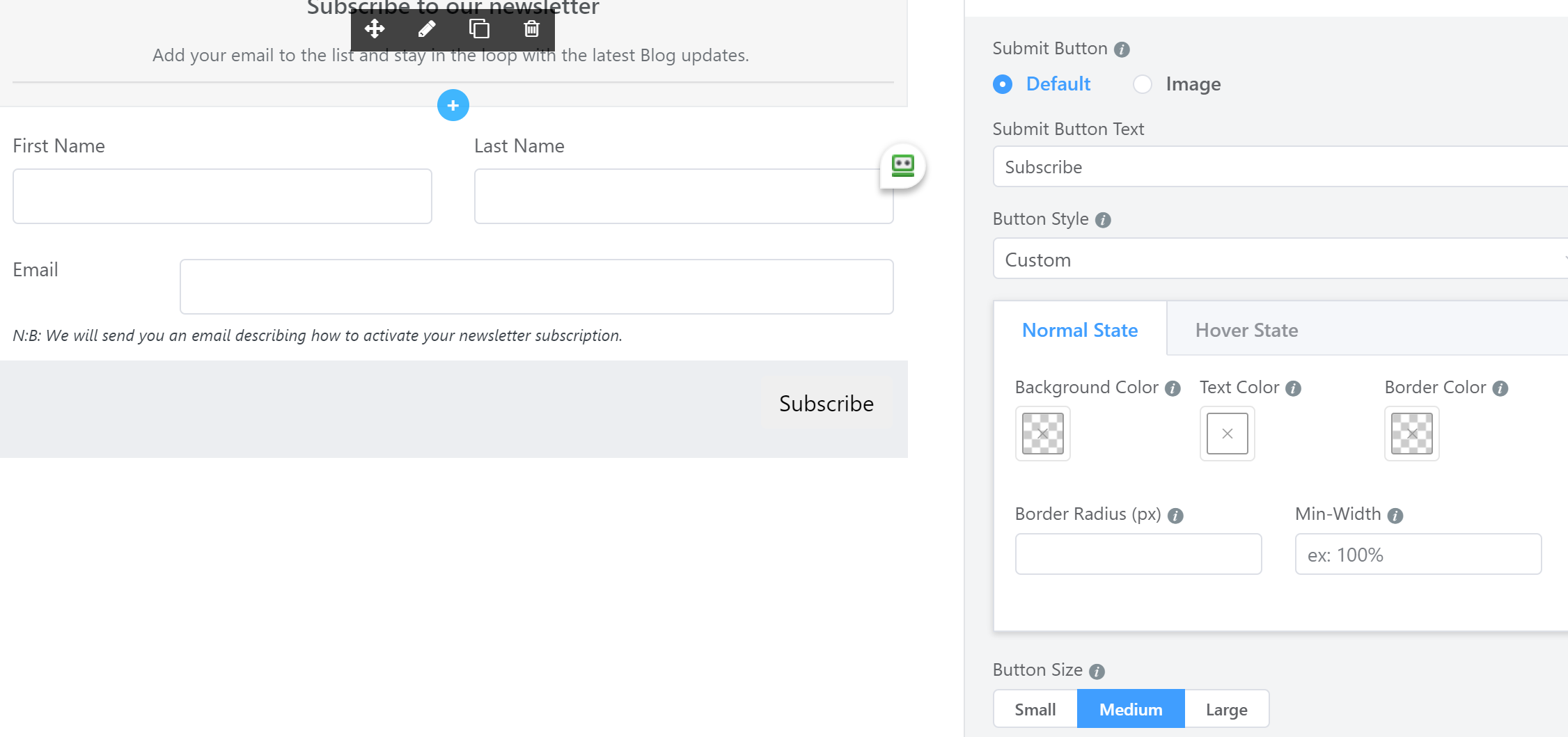Click the info icon next to Submit Button

[1122, 49]
